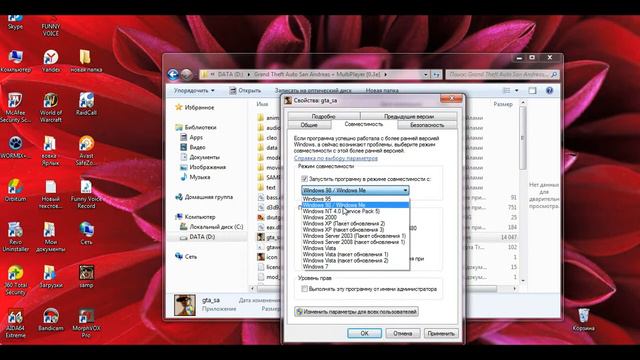Click the Отмена button
The image size is (640, 360).
(402, 333)
